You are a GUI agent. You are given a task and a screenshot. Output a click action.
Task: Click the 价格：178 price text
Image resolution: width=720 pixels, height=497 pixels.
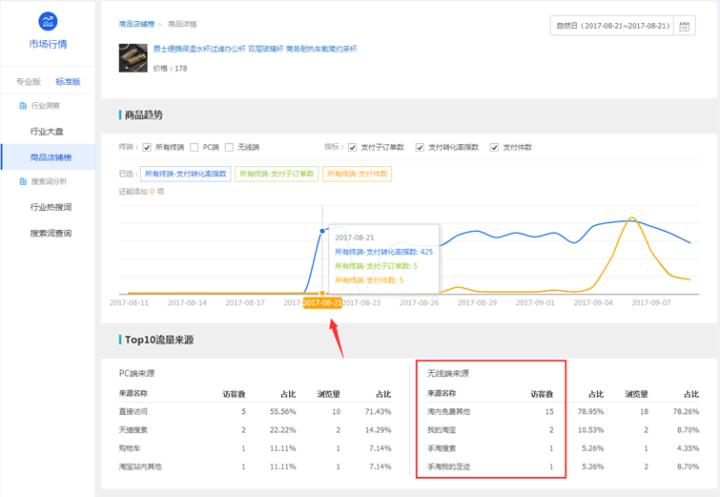(x=170, y=68)
